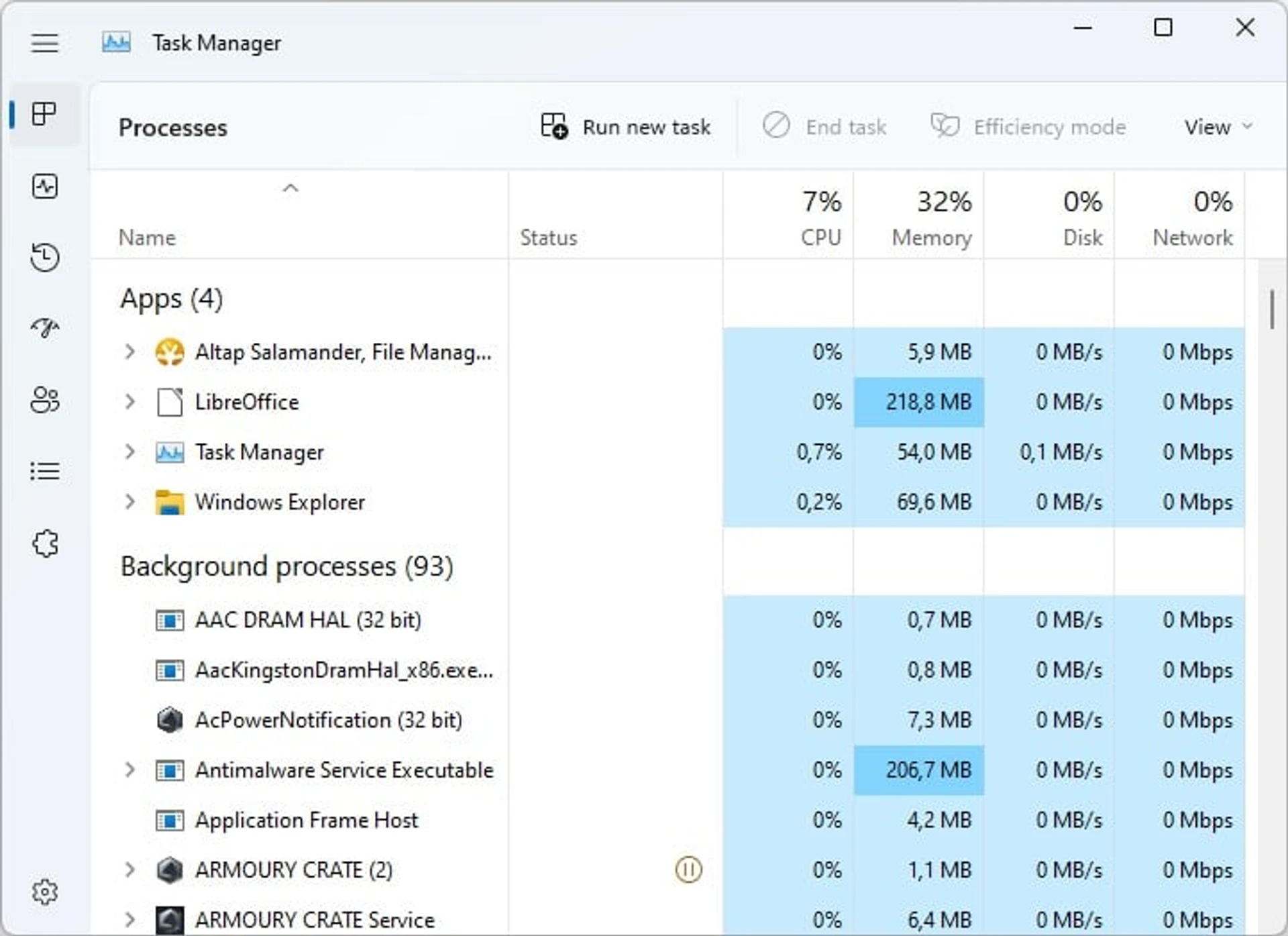Click the ARMOURY CRATE (2) icon
This screenshot has height=936, width=1288.
(x=169, y=870)
